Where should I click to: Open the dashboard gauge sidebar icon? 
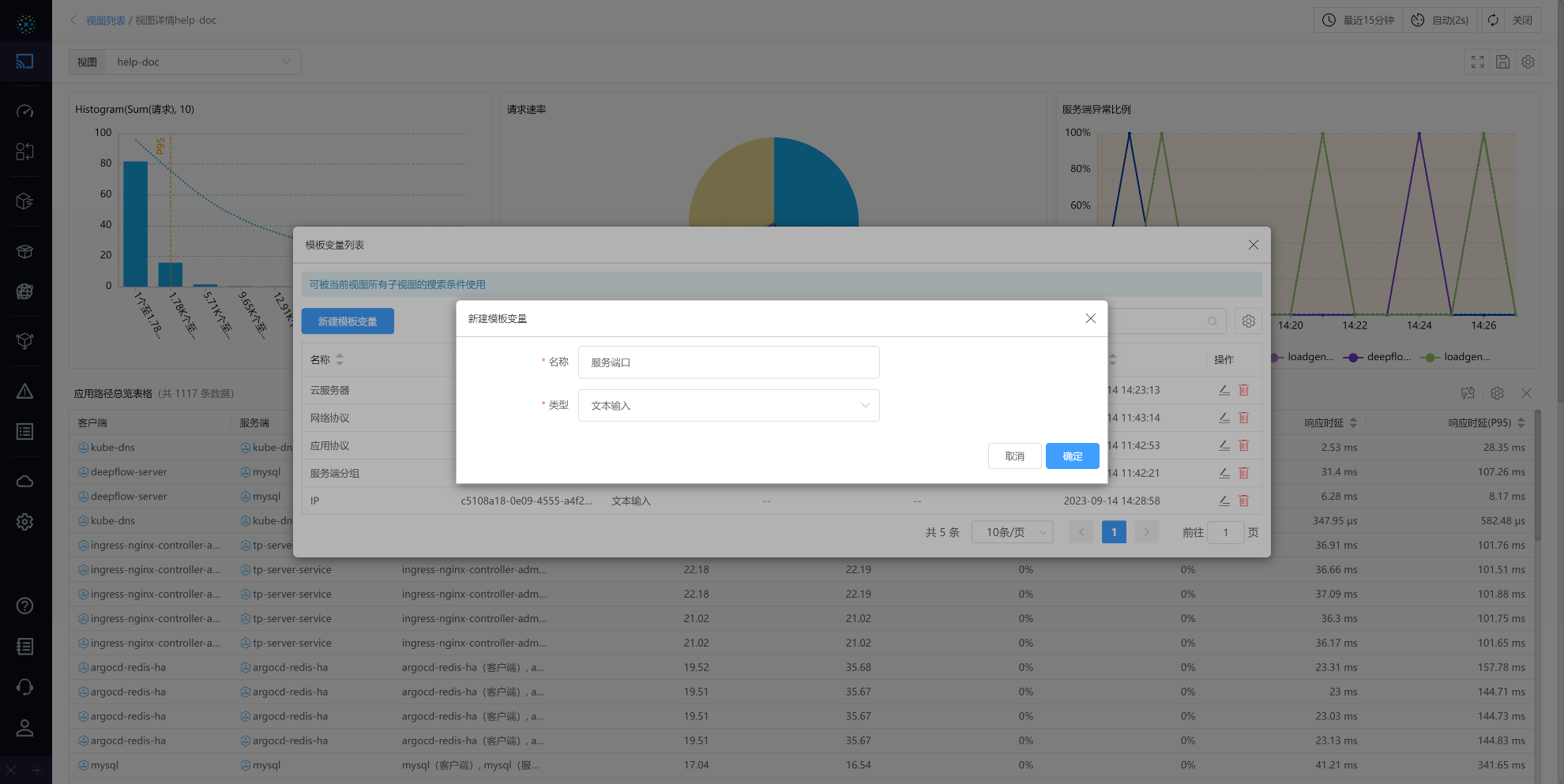coord(25,111)
